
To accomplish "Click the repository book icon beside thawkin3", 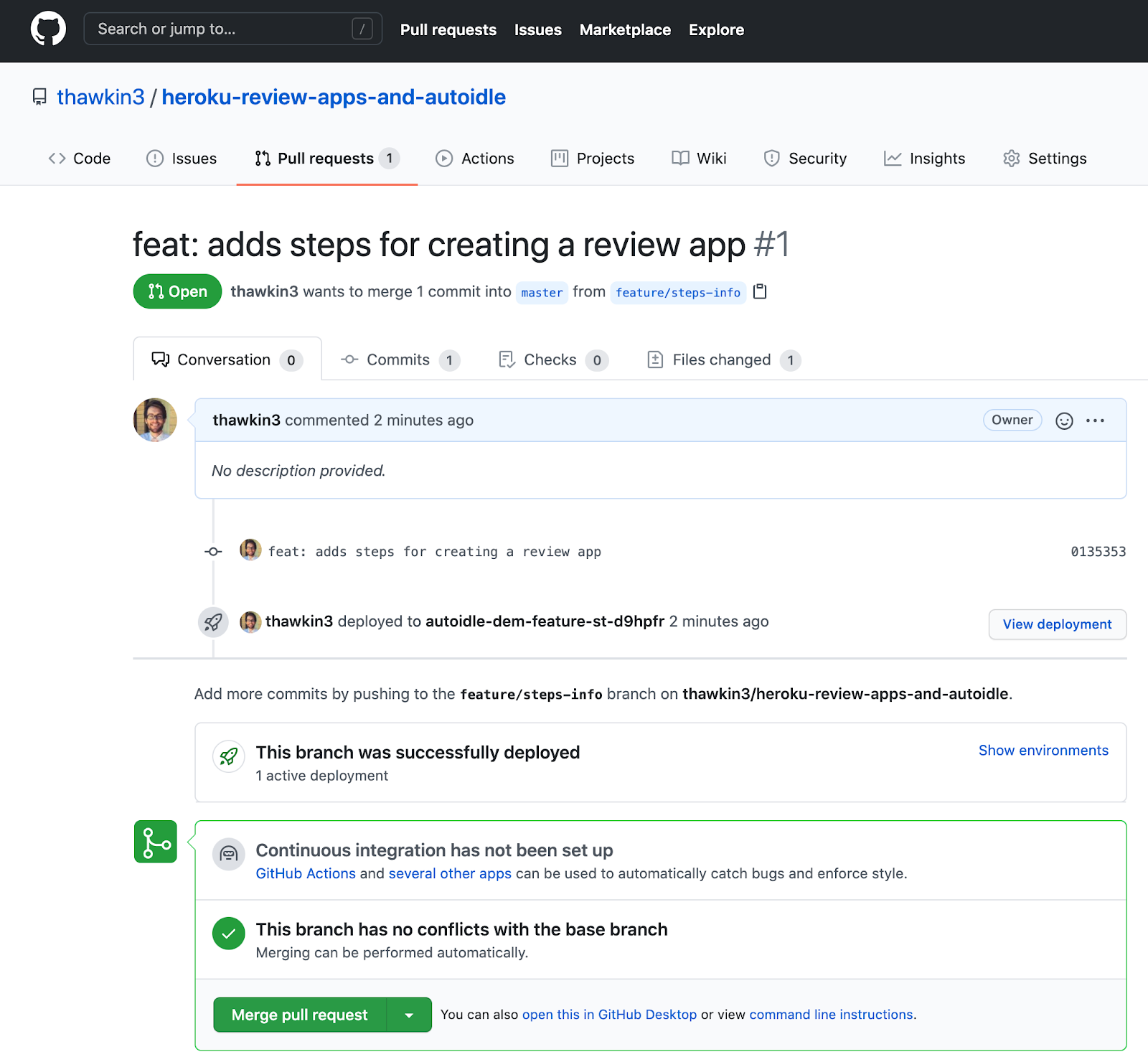I will (39, 97).
